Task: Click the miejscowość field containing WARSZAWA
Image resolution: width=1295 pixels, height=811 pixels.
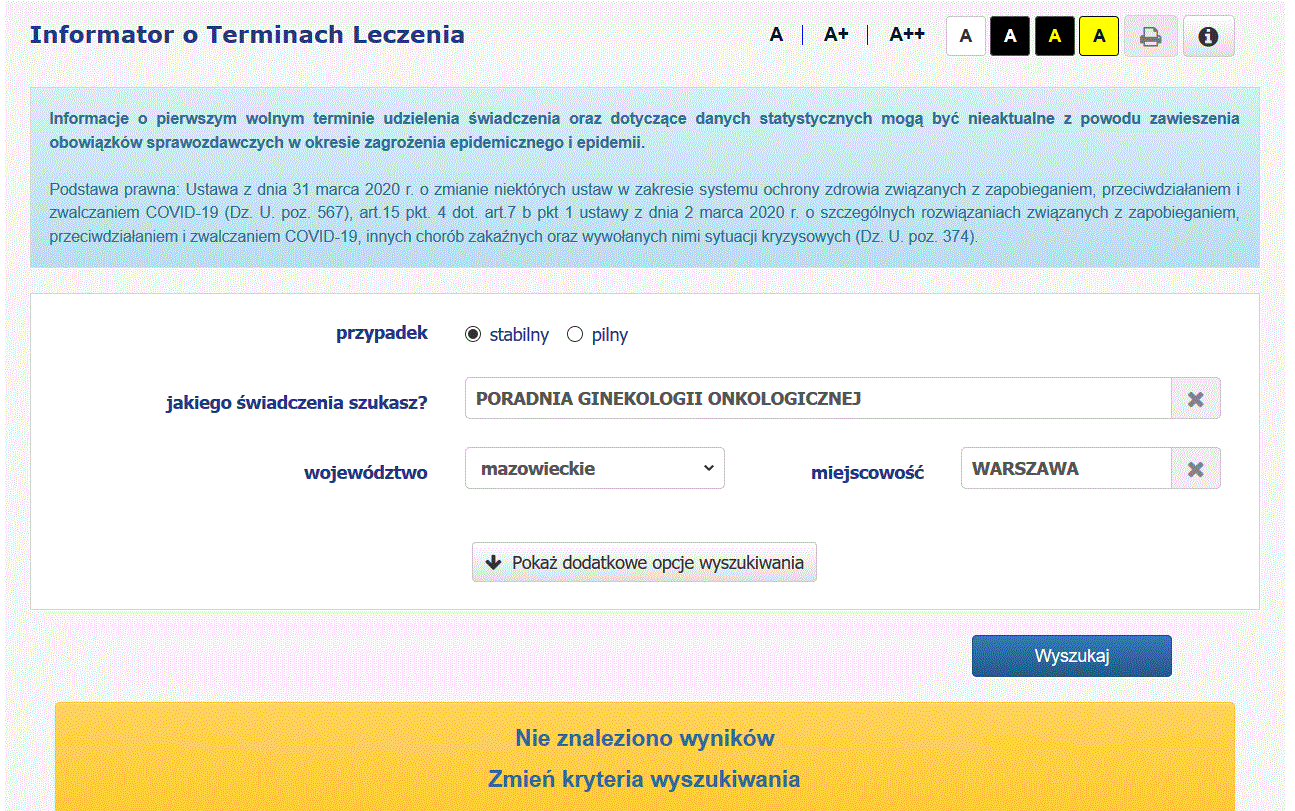Action: [x=1065, y=469]
